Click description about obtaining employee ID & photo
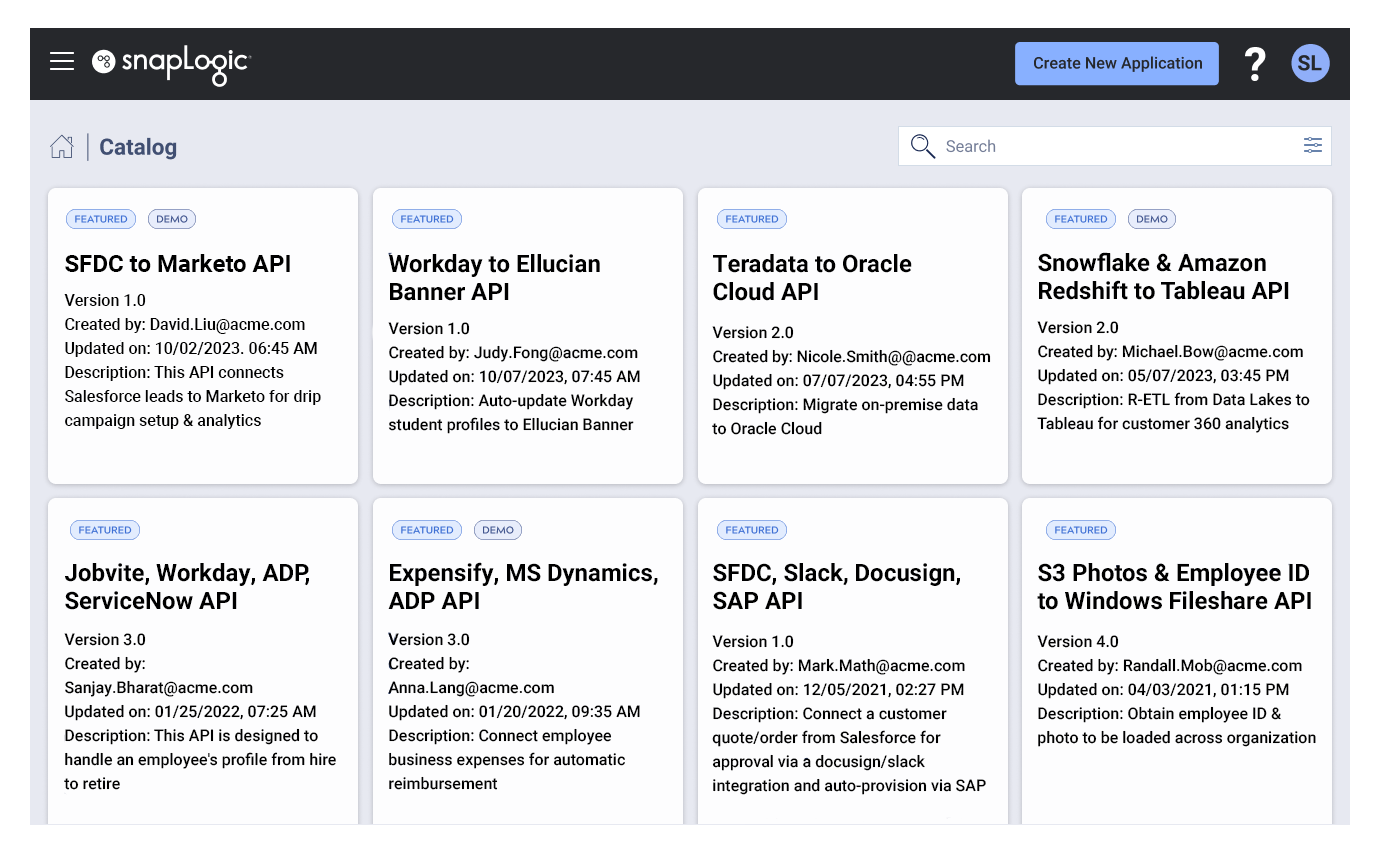1380x853 pixels. pos(1177,725)
